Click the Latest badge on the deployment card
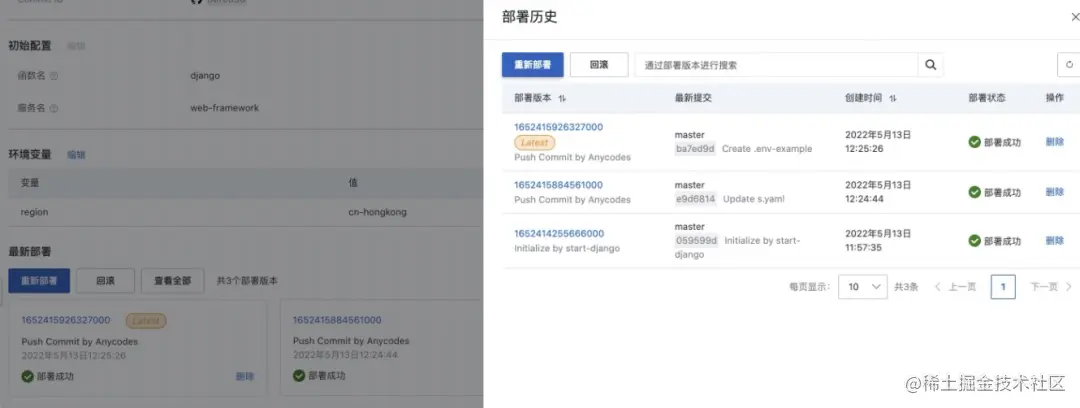The width and height of the screenshot is (1080, 408). 145,320
